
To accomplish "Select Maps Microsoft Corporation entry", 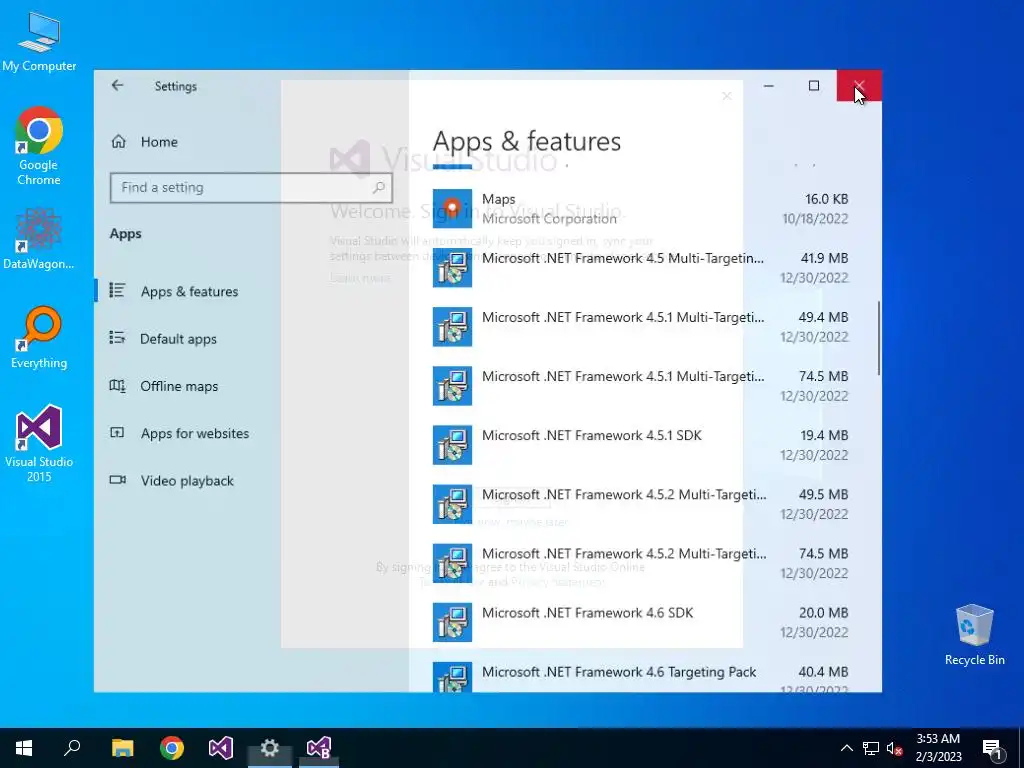I will point(641,208).
